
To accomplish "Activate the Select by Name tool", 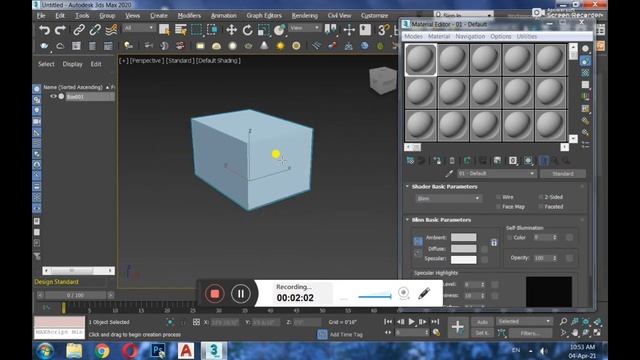I will [x=180, y=30].
